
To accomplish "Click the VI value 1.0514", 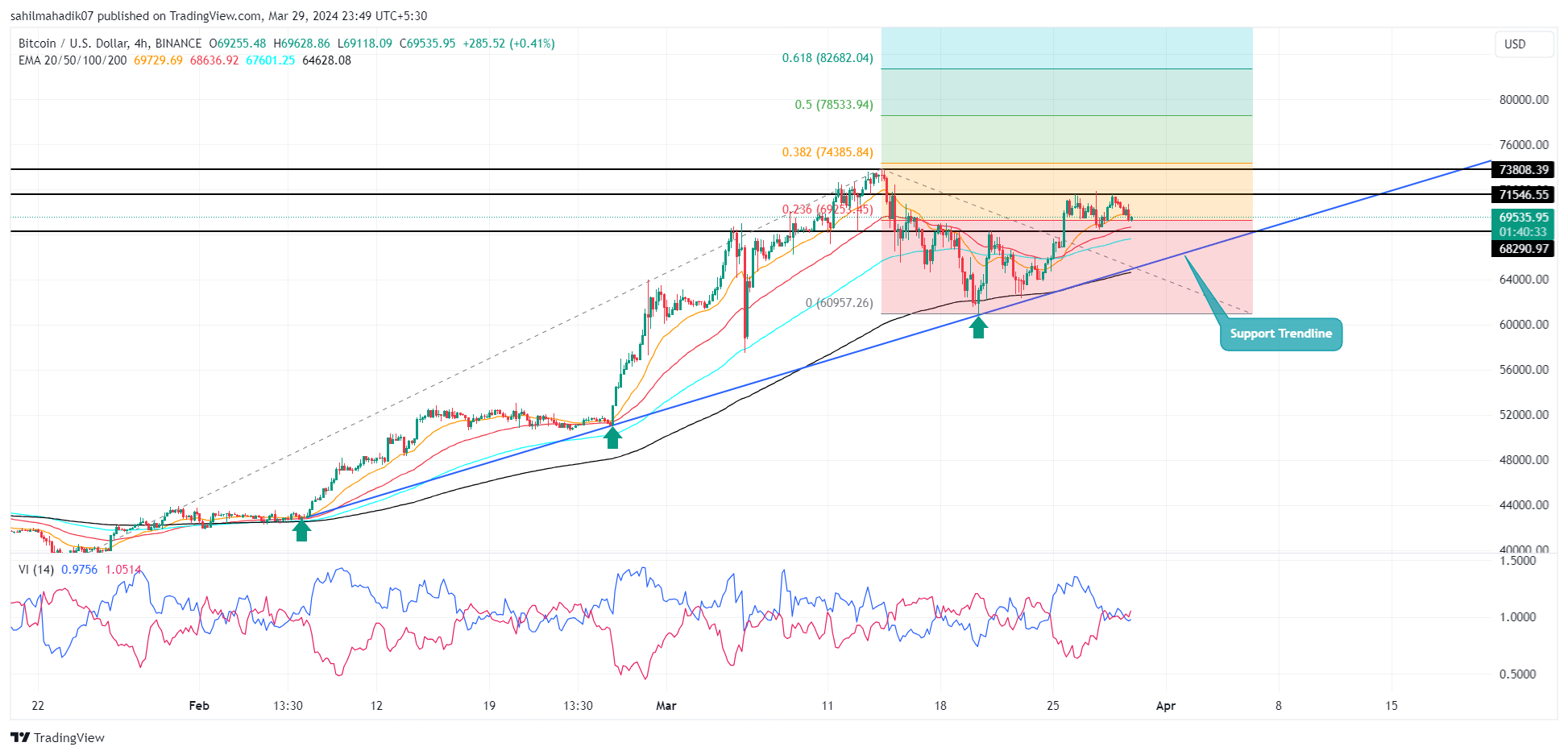I will pyautogui.click(x=123, y=570).
